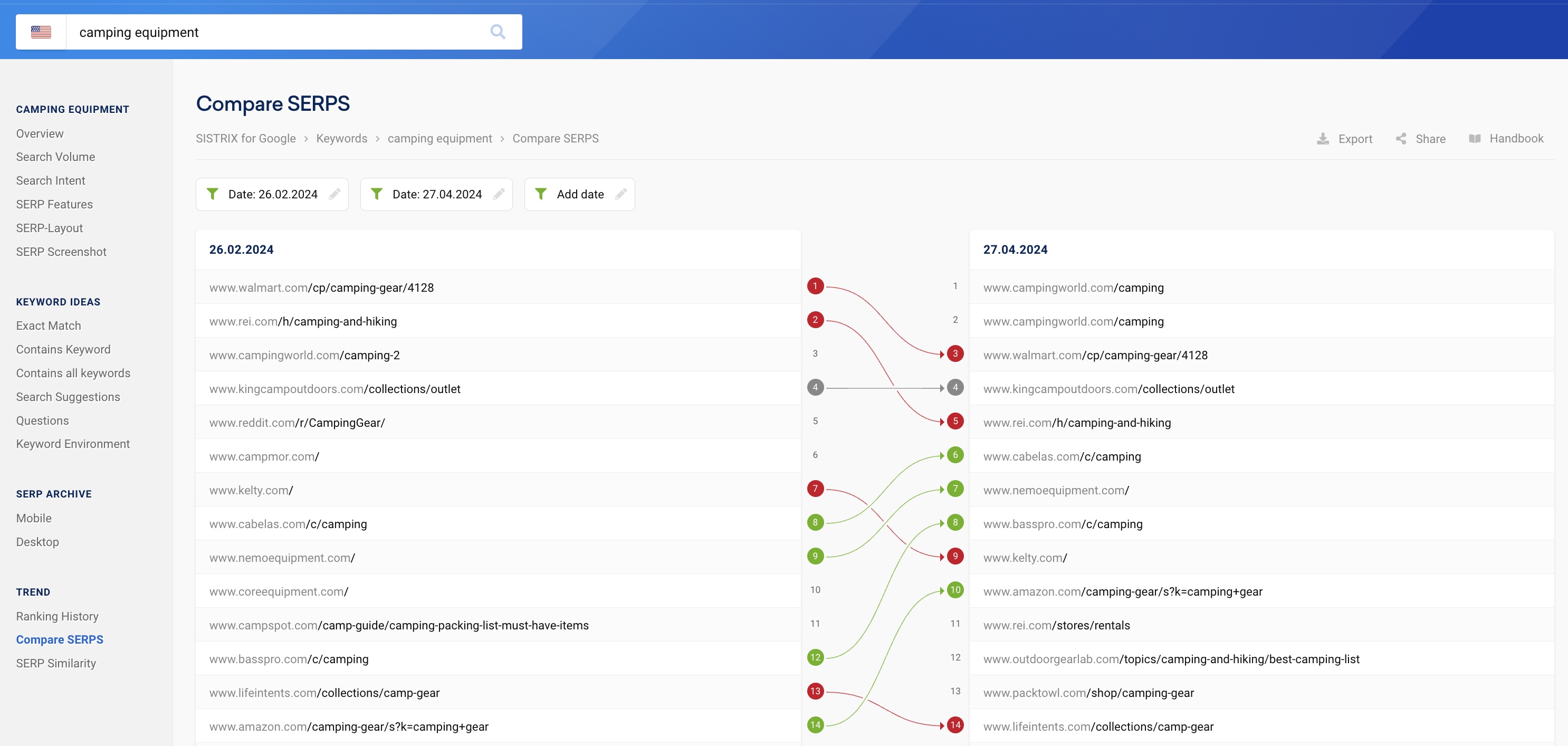The height and width of the screenshot is (746, 1568).
Task: Open www.nemoequipment.com/ result in 27.04.2024 column
Action: tap(1056, 491)
